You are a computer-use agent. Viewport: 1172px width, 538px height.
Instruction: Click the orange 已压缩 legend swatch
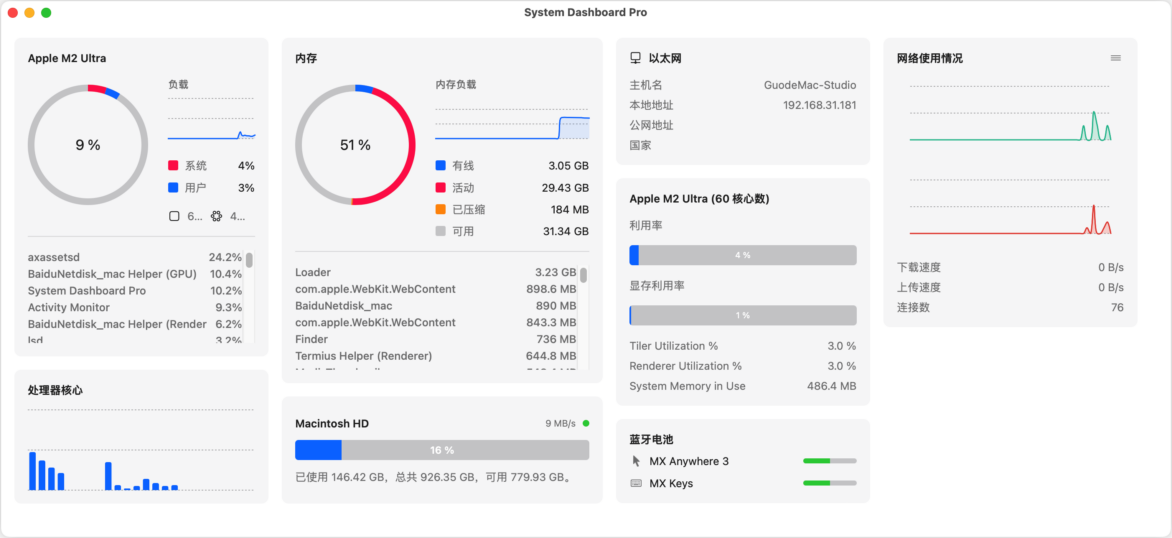[x=440, y=209]
